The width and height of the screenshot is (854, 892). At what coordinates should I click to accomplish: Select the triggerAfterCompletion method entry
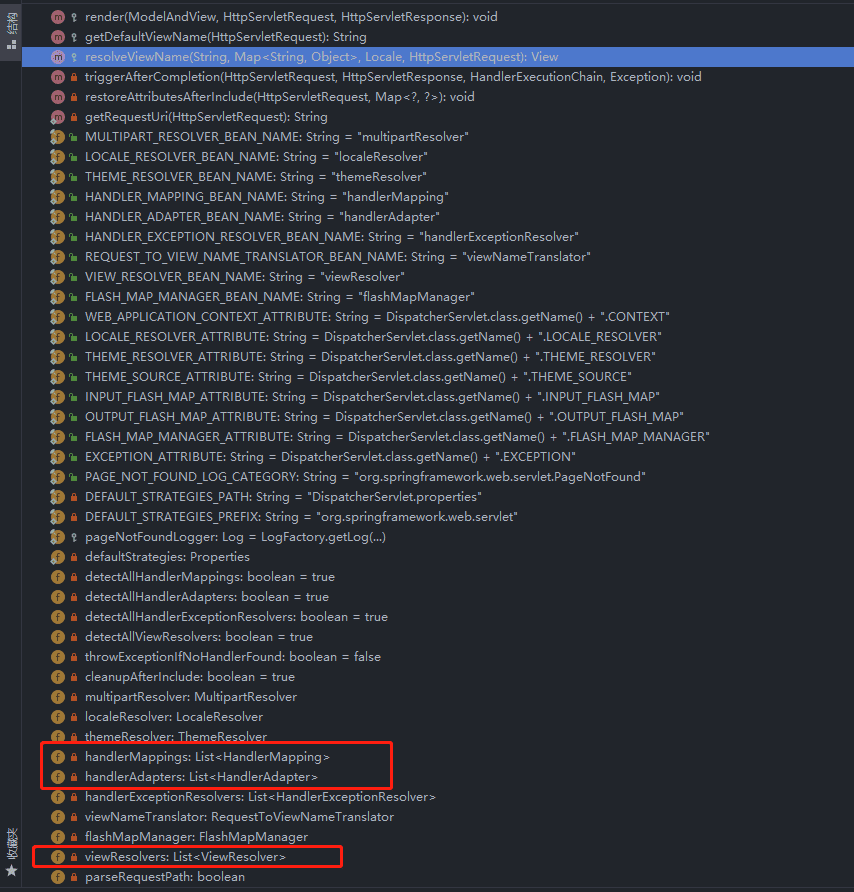(x=393, y=77)
